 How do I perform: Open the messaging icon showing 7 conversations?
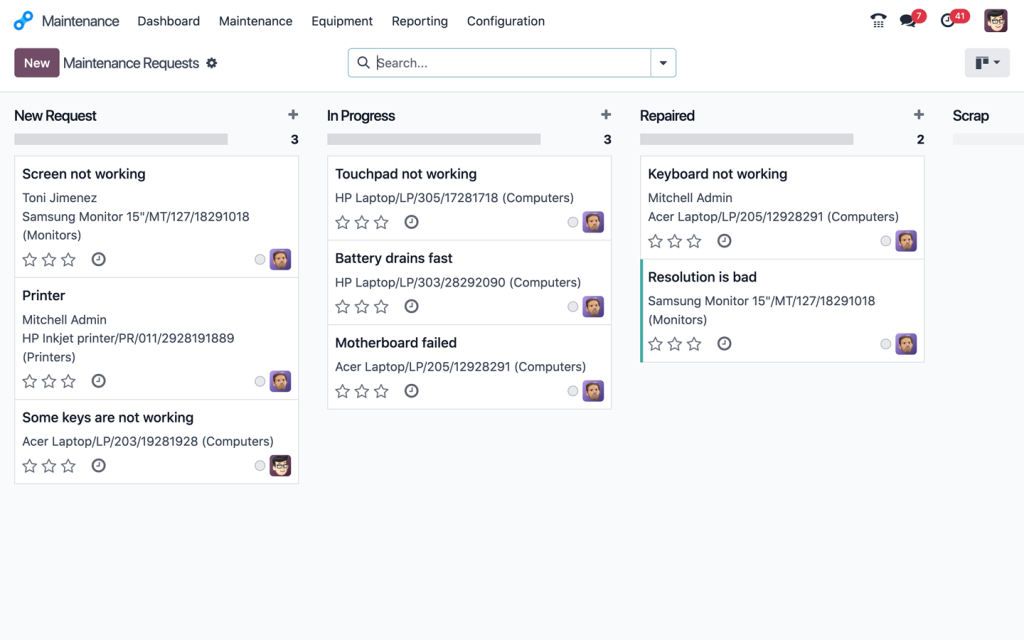click(908, 20)
